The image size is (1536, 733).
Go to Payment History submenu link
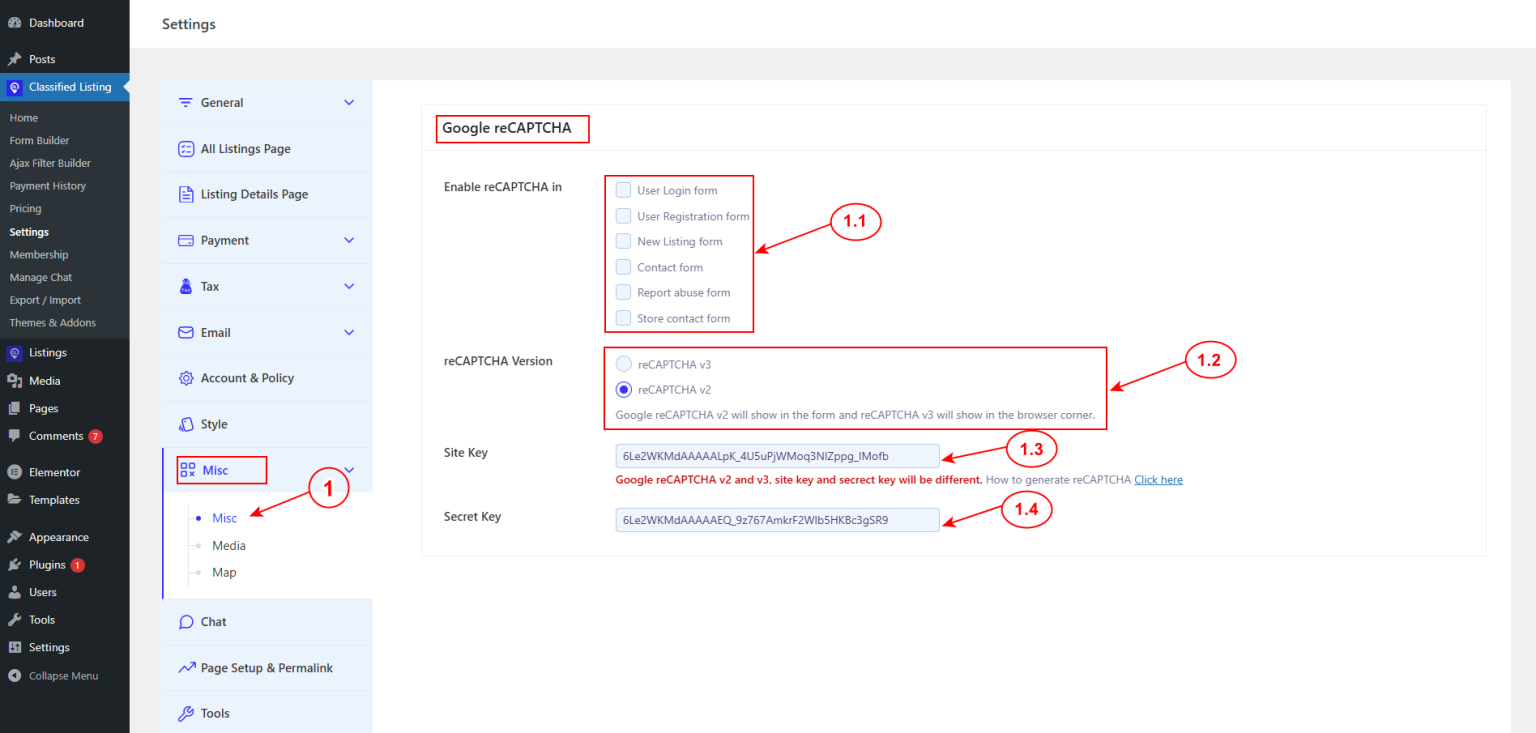pyautogui.click(x=48, y=186)
